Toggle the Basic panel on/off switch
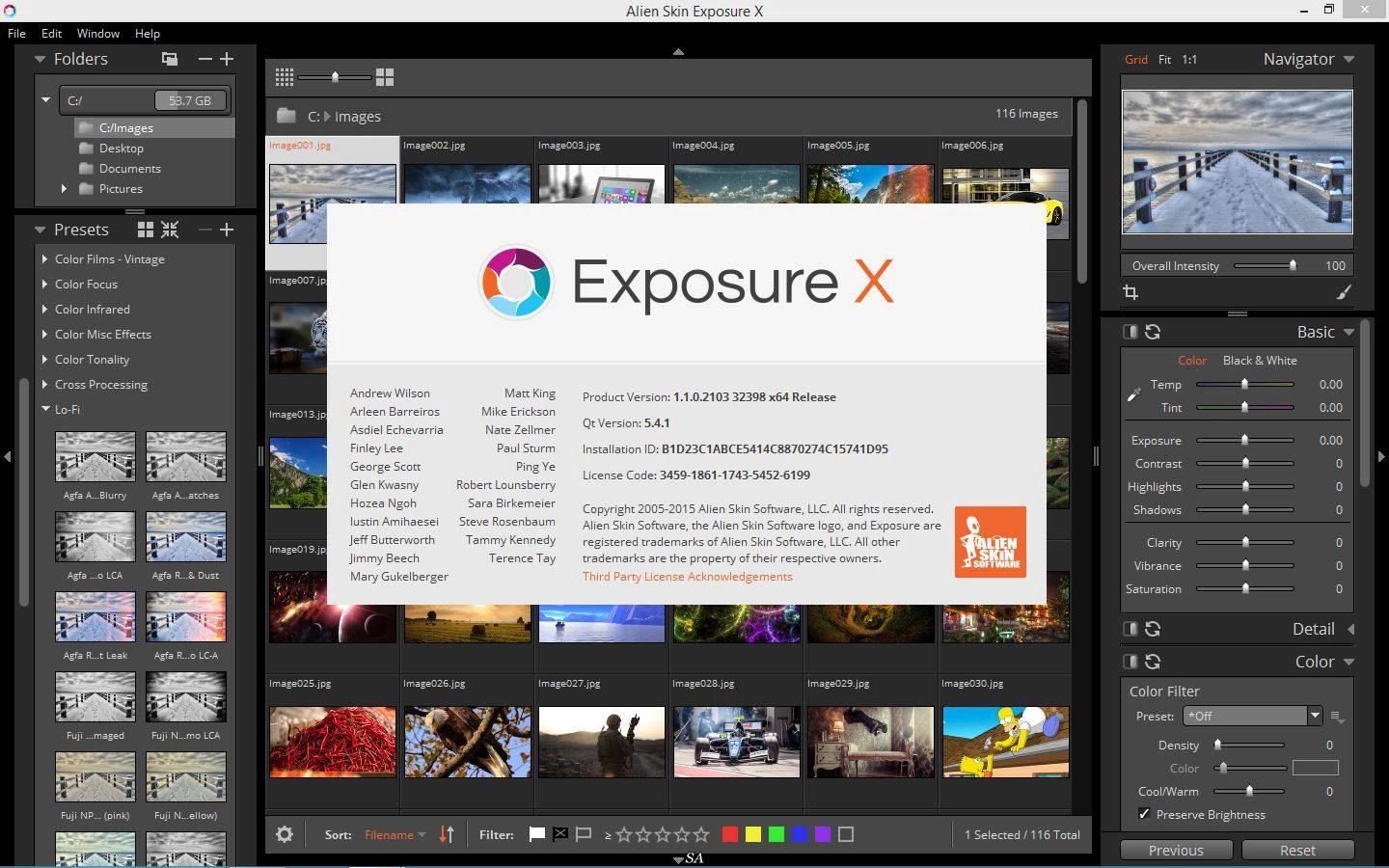Image resolution: width=1389 pixels, height=868 pixels. point(1130,332)
